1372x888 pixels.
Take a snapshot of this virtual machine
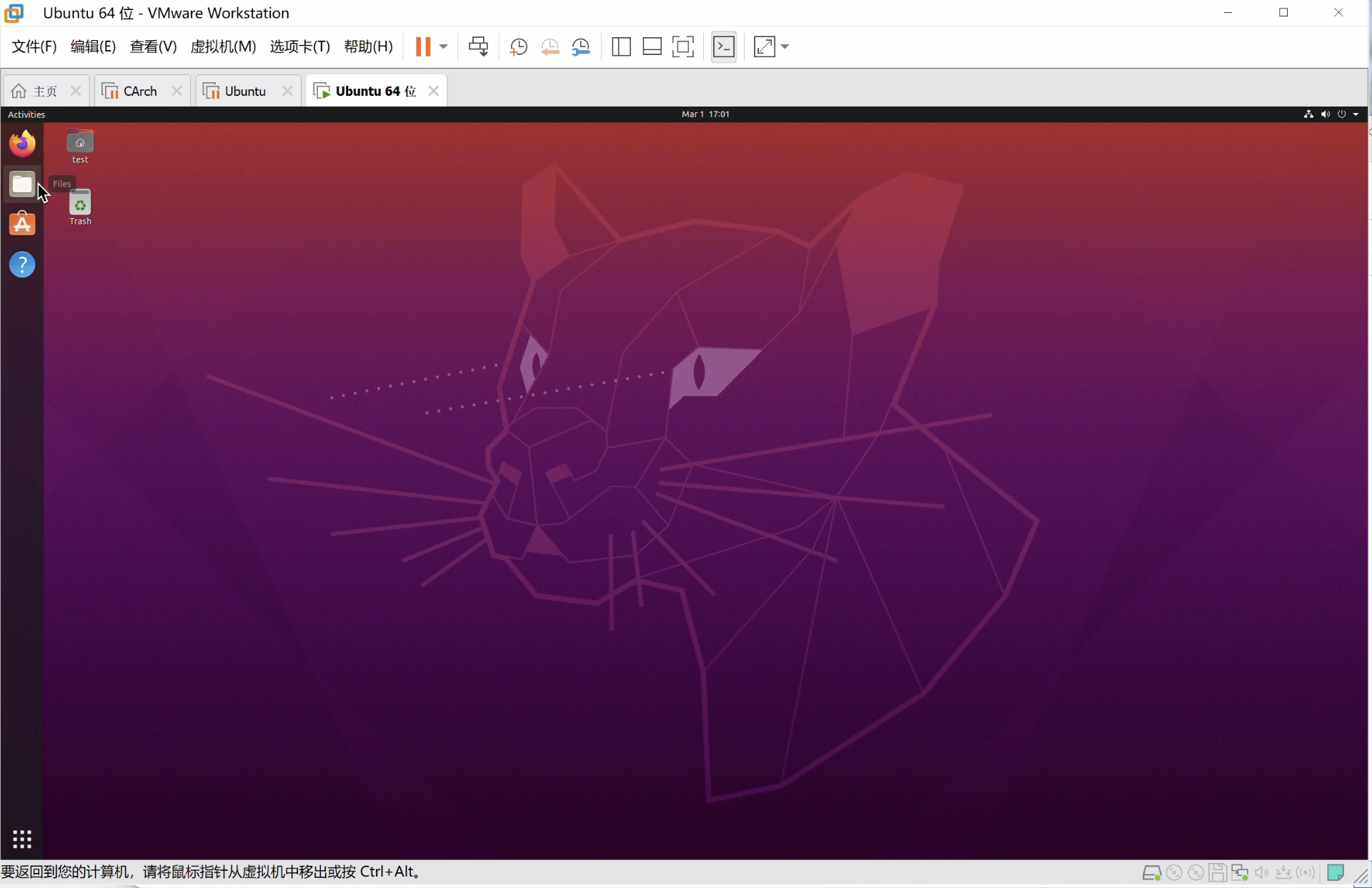[x=518, y=47]
